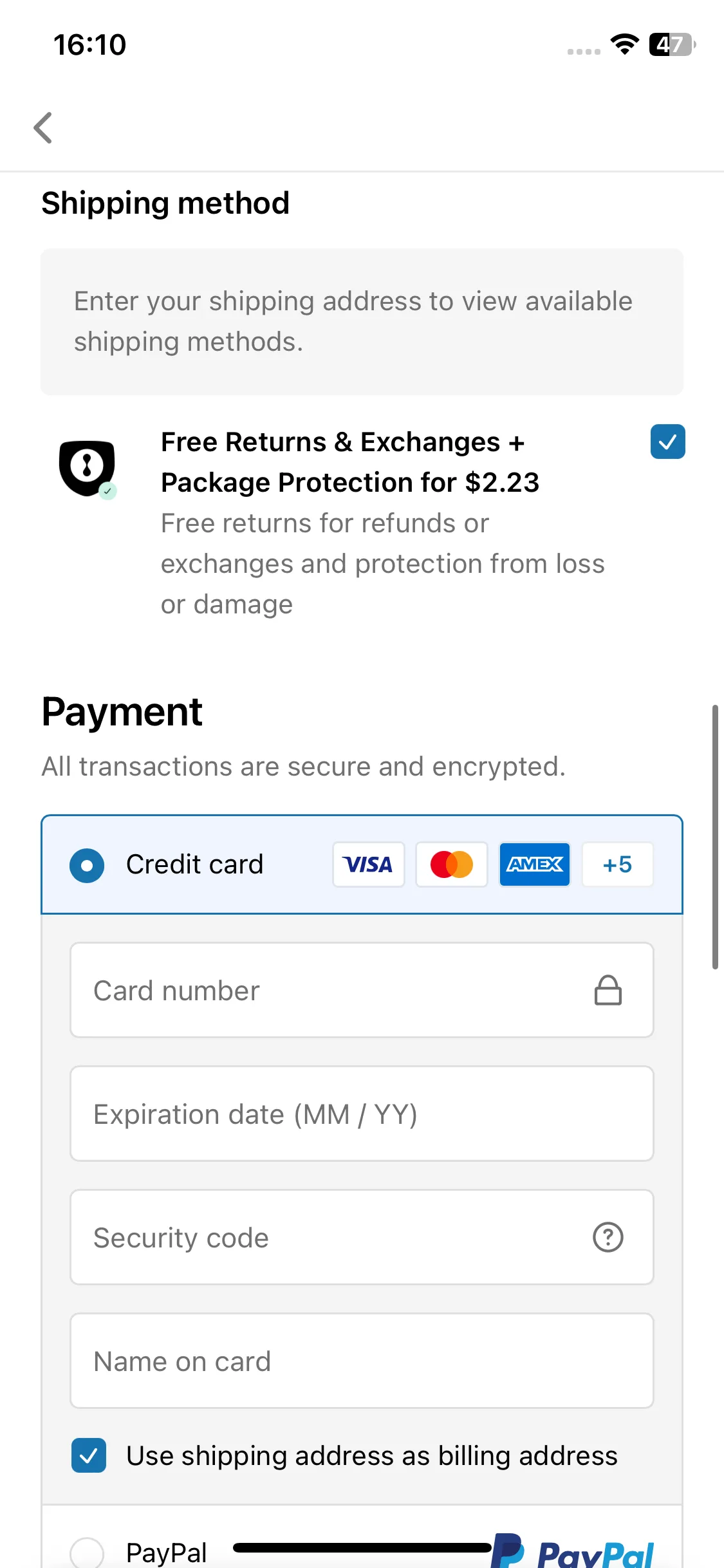Select the PayPal radio button

coord(87,1554)
